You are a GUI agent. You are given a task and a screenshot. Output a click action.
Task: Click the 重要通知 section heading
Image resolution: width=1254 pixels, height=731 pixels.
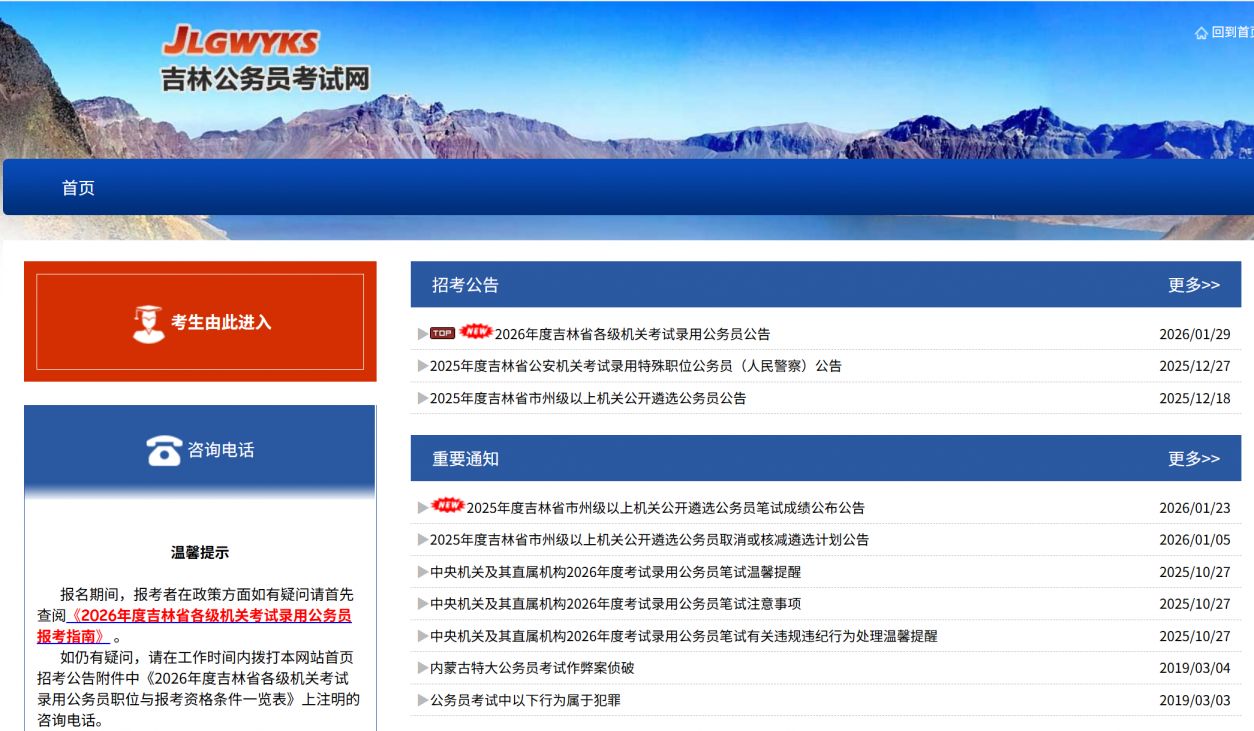[465, 459]
